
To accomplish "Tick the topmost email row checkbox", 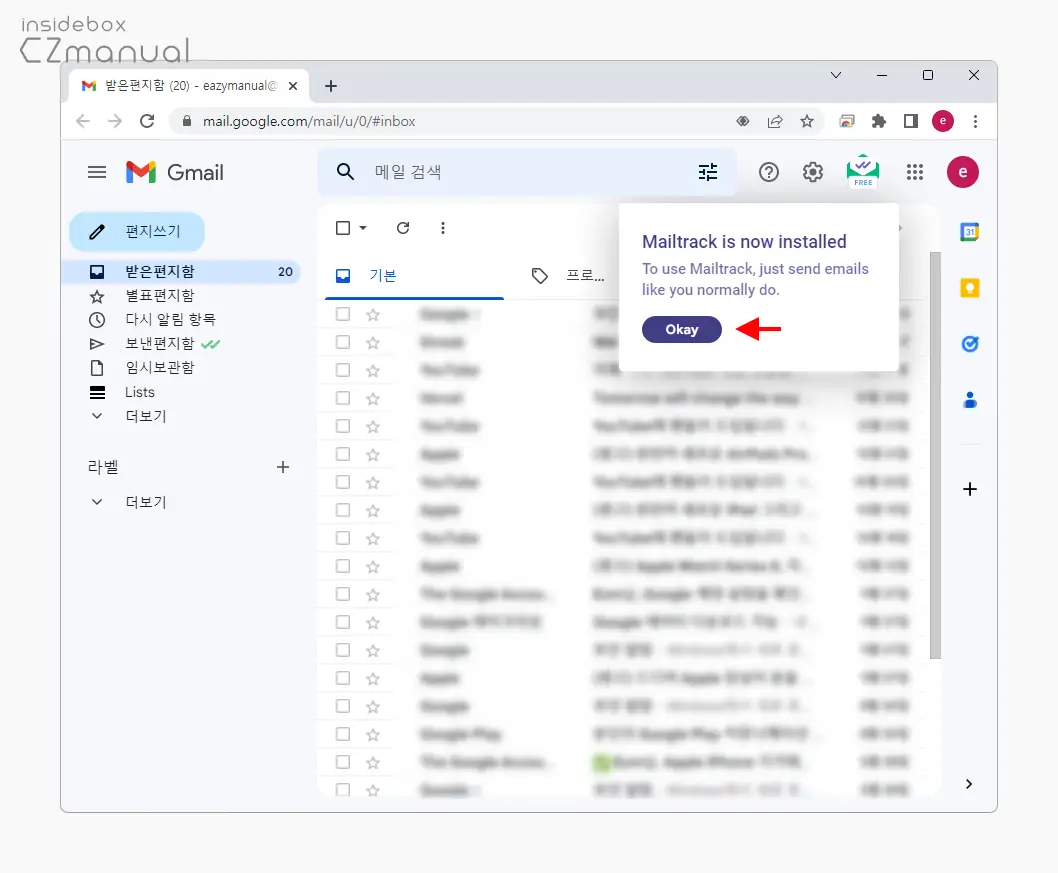I will pos(343,314).
